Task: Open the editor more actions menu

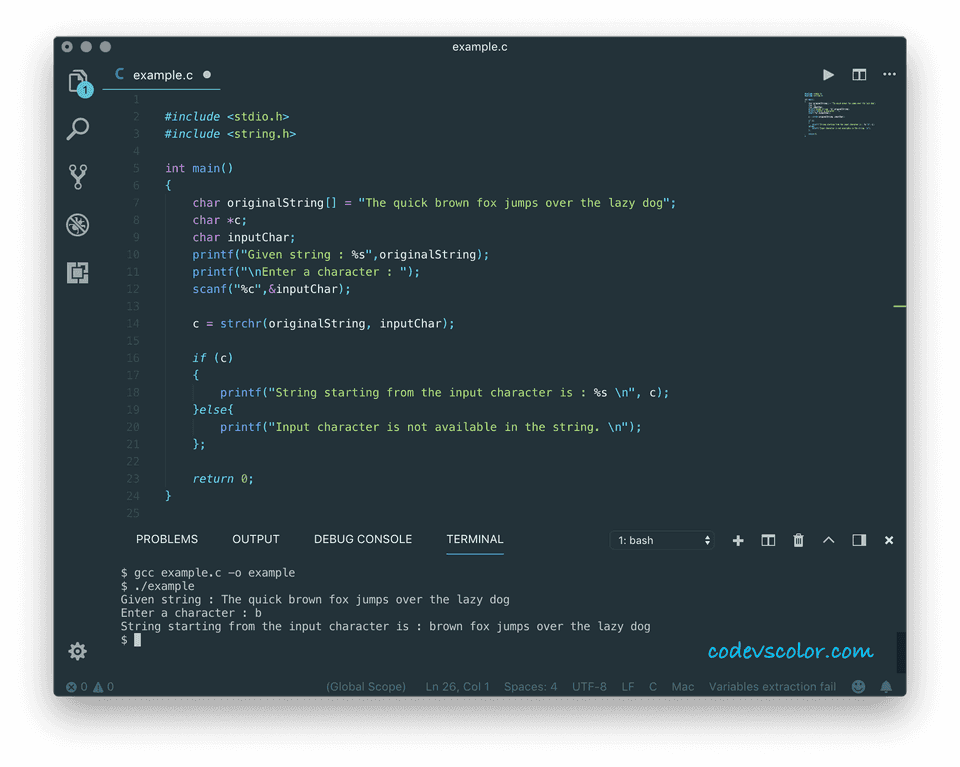Action: [x=889, y=74]
